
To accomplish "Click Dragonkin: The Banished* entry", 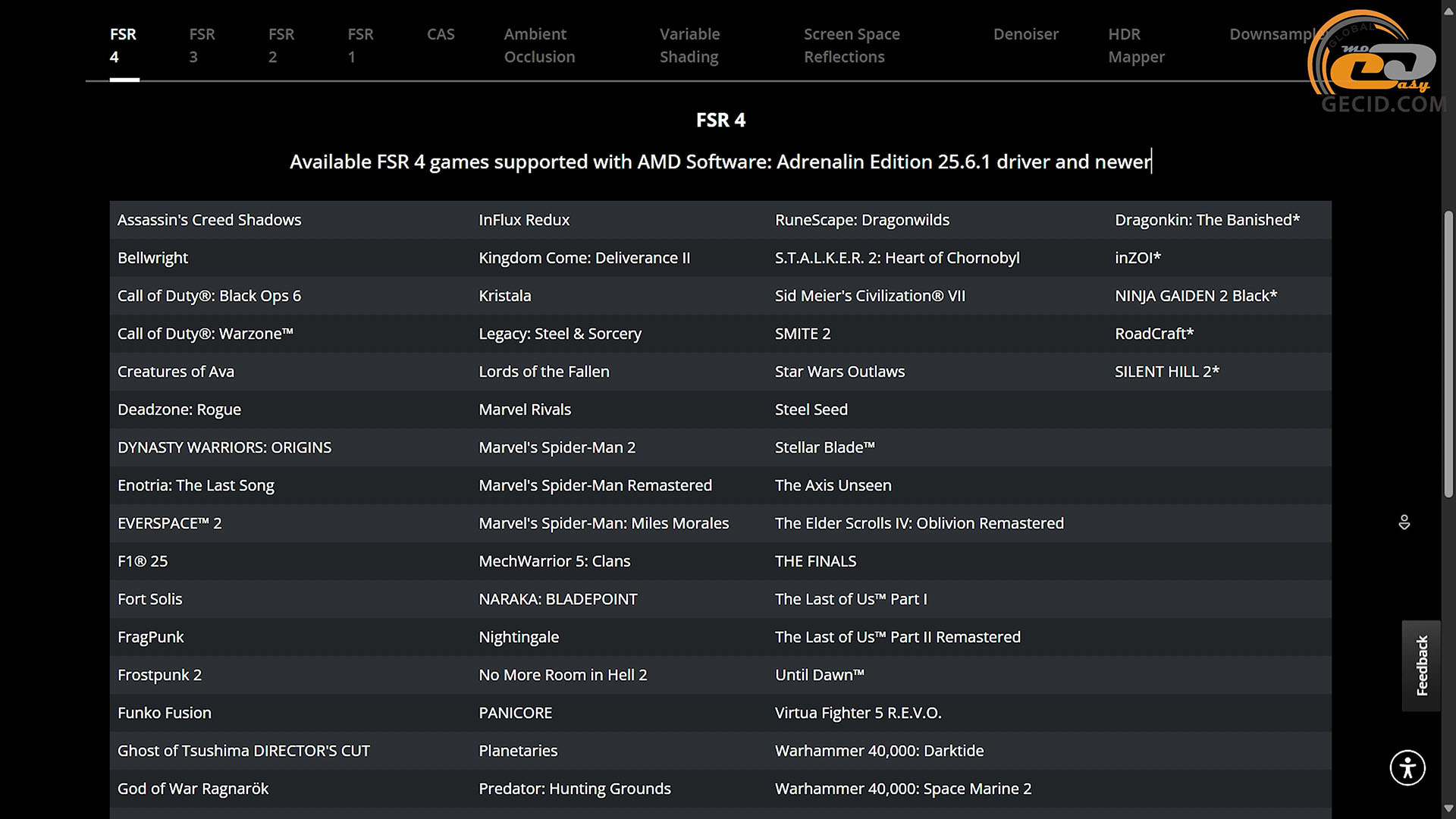I will click(1207, 220).
